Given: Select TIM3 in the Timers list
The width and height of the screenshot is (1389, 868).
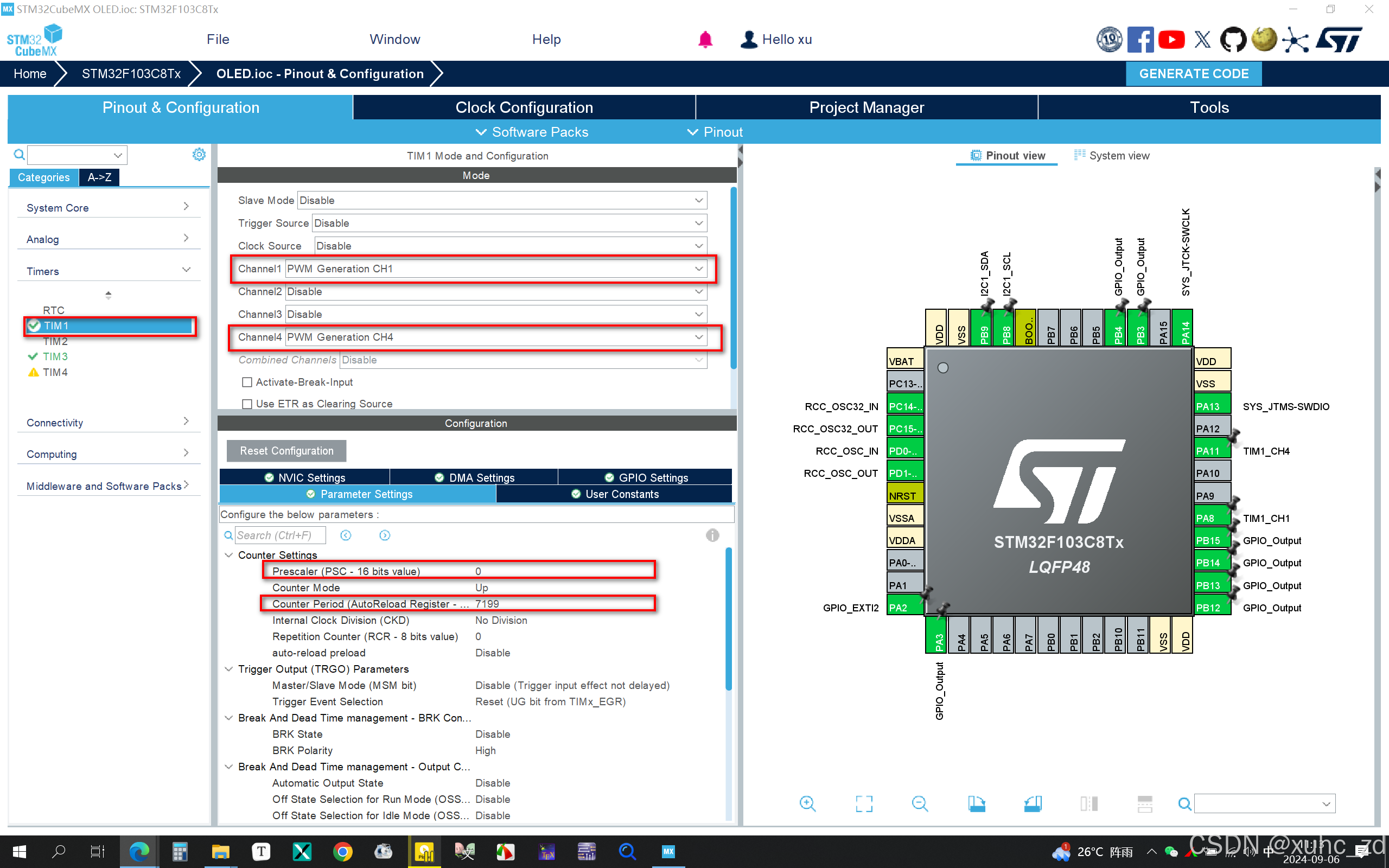Looking at the screenshot, I should tap(55, 356).
